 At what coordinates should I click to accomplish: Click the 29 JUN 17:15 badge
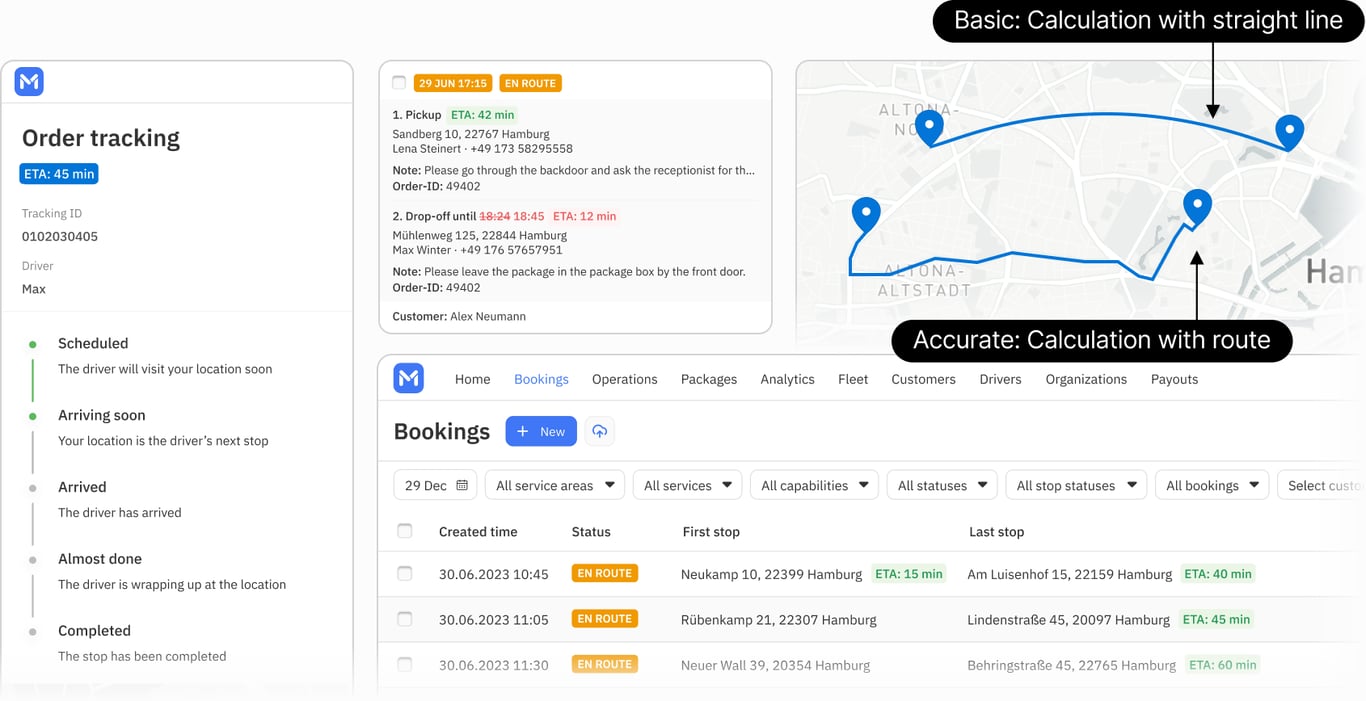tap(453, 83)
